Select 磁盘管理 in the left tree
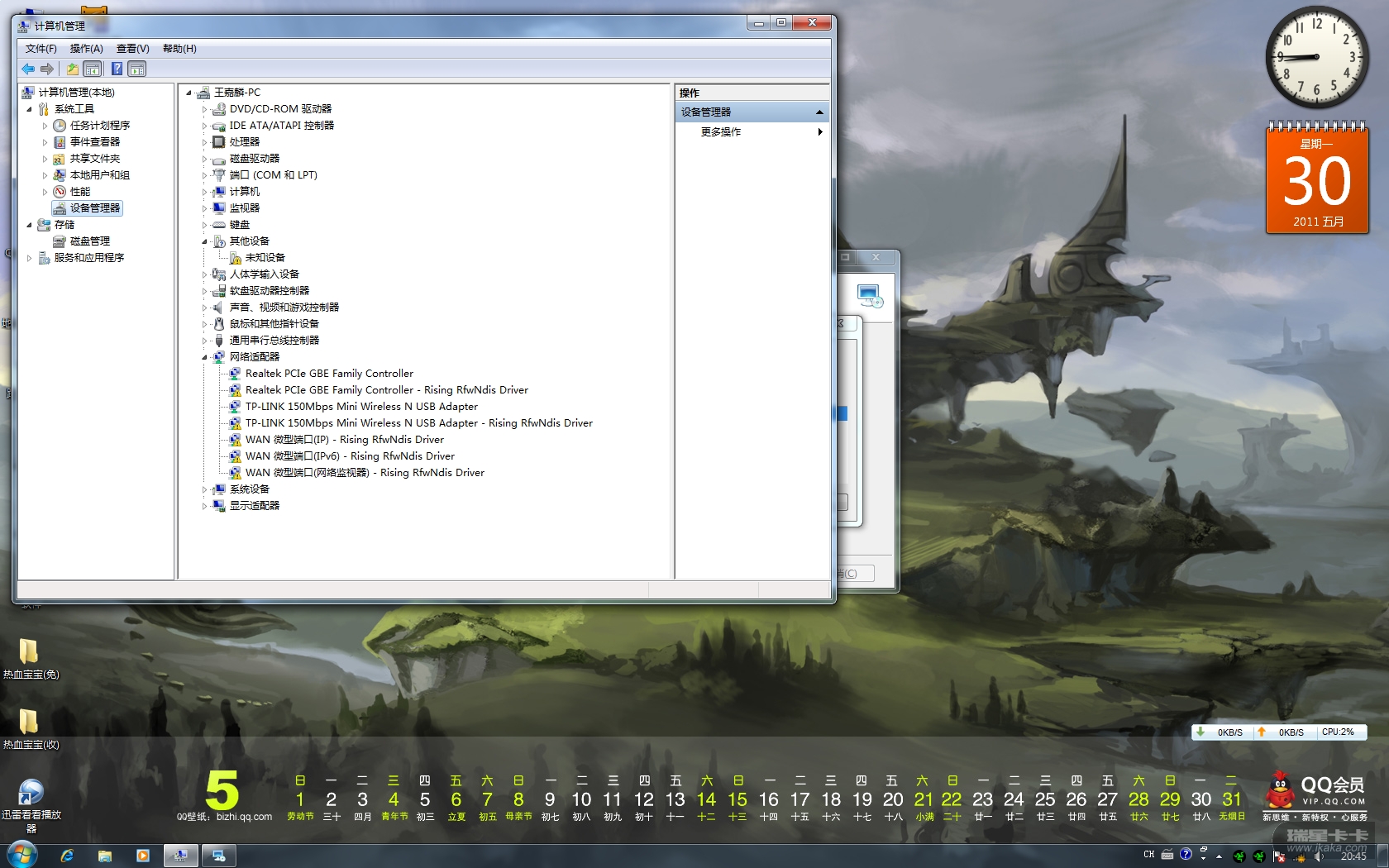The height and width of the screenshot is (868, 1389). point(89,241)
